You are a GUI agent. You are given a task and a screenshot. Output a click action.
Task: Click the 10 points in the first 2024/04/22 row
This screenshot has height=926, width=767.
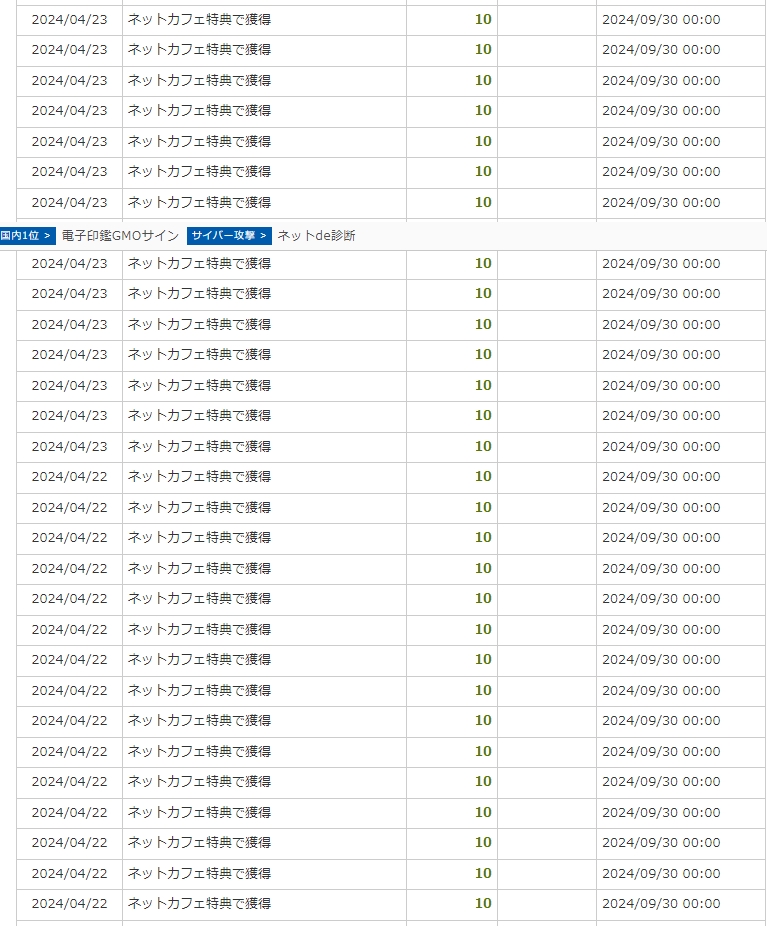click(x=483, y=477)
